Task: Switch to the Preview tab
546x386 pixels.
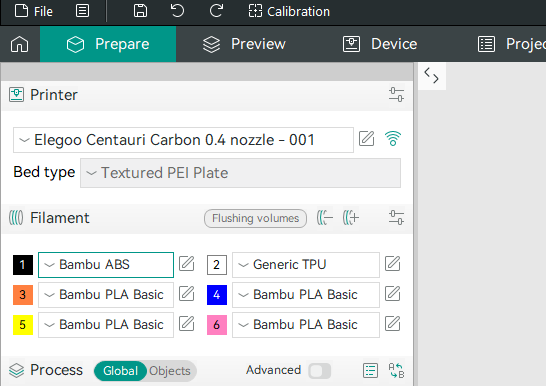Action: pos(244,44)
